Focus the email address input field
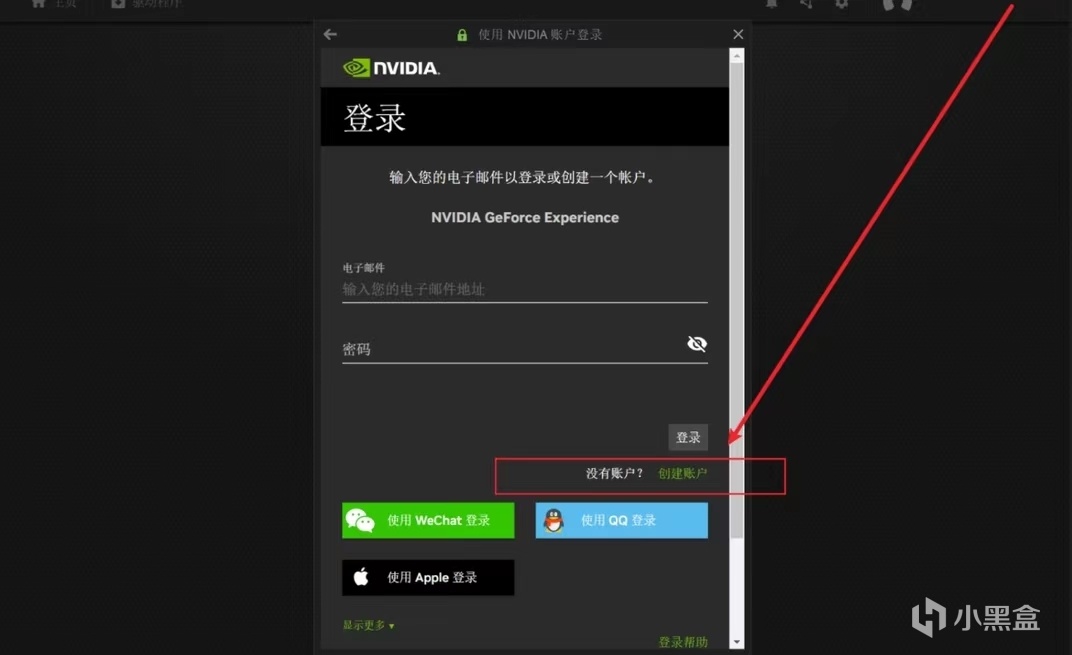The width and height of the screenshot is (1072, 655). [524, 289]
